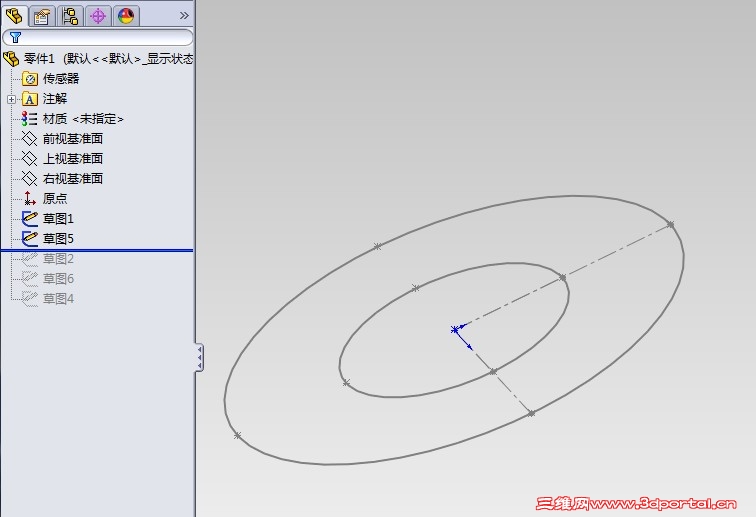756x517 pixels.
Task: Select the 右视基准面 right plane
Action: 73,179
